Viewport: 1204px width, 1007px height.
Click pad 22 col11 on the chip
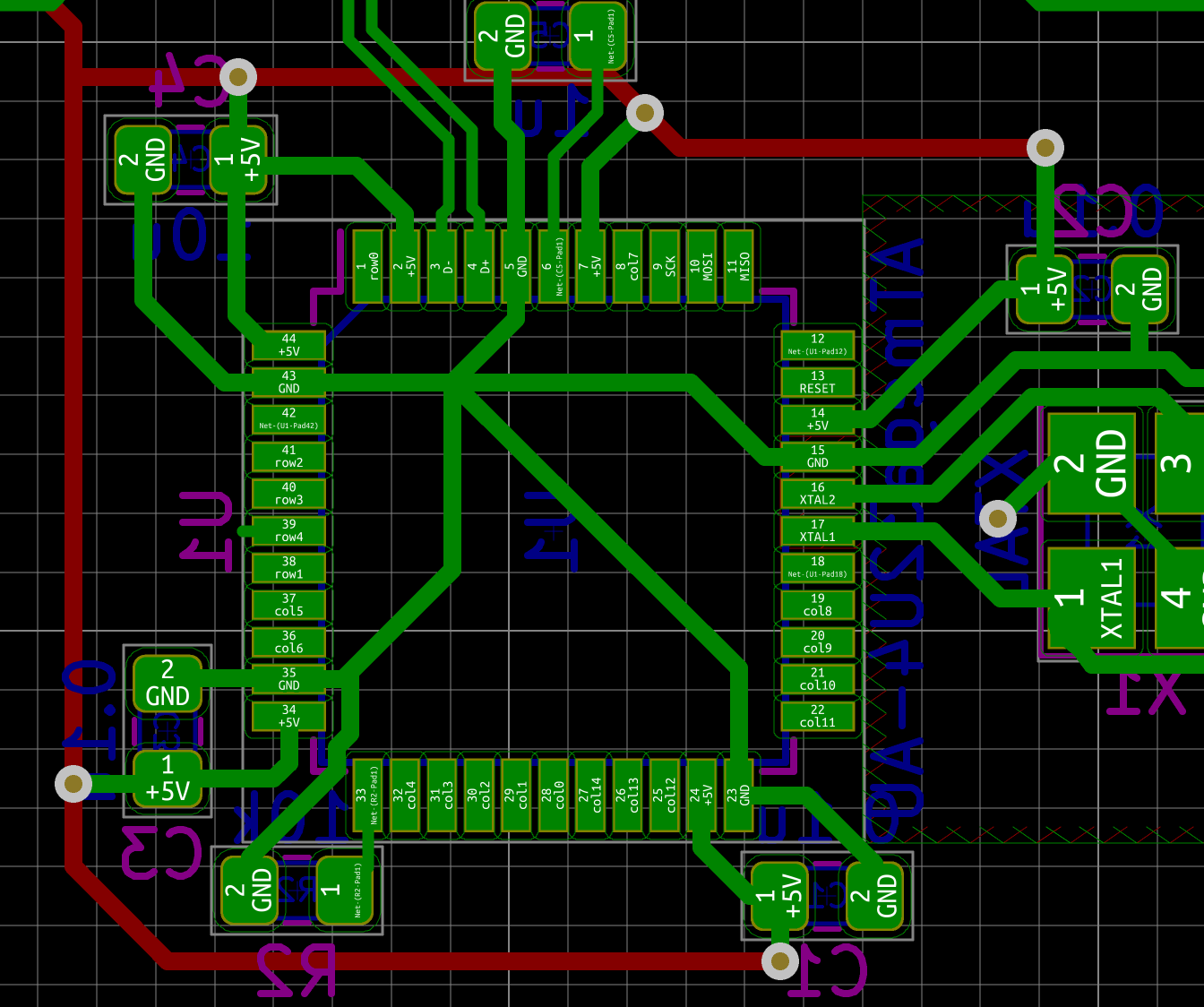[x=817, y=716]
